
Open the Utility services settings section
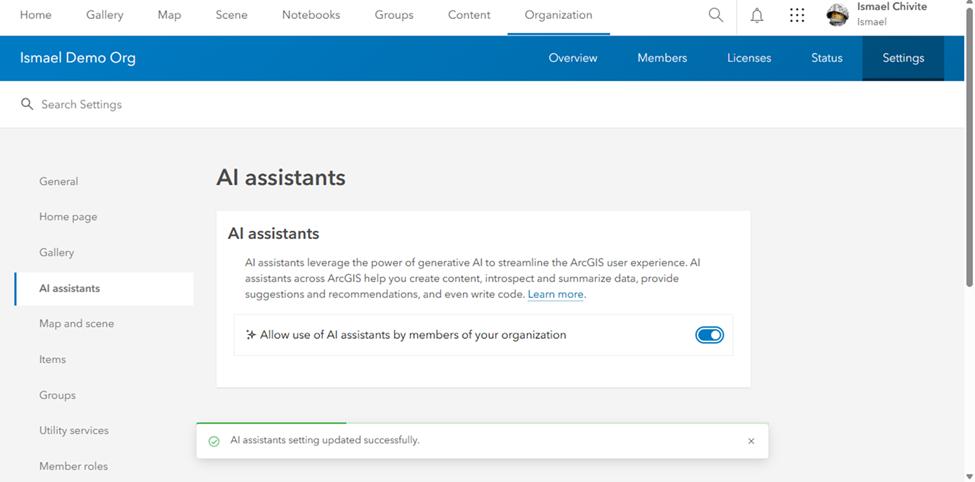tap(74, 431)
